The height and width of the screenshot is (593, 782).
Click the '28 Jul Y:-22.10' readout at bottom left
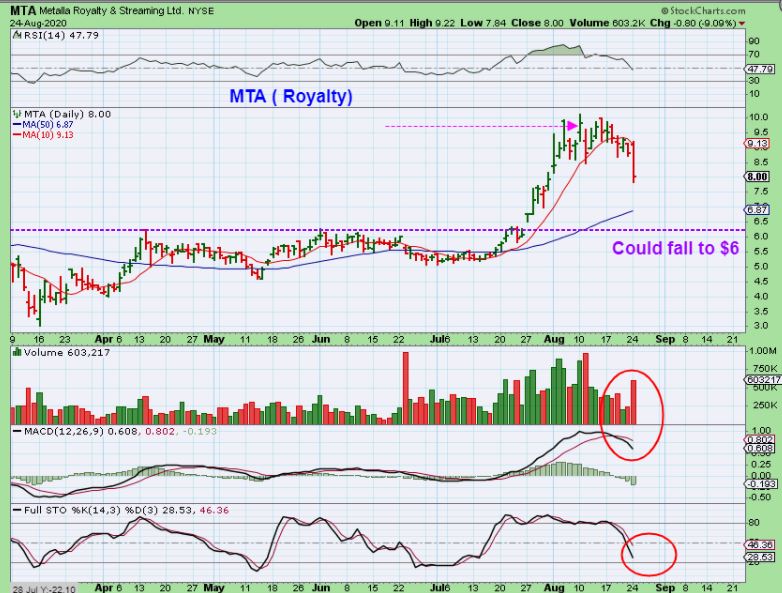[x=44, y=589]
